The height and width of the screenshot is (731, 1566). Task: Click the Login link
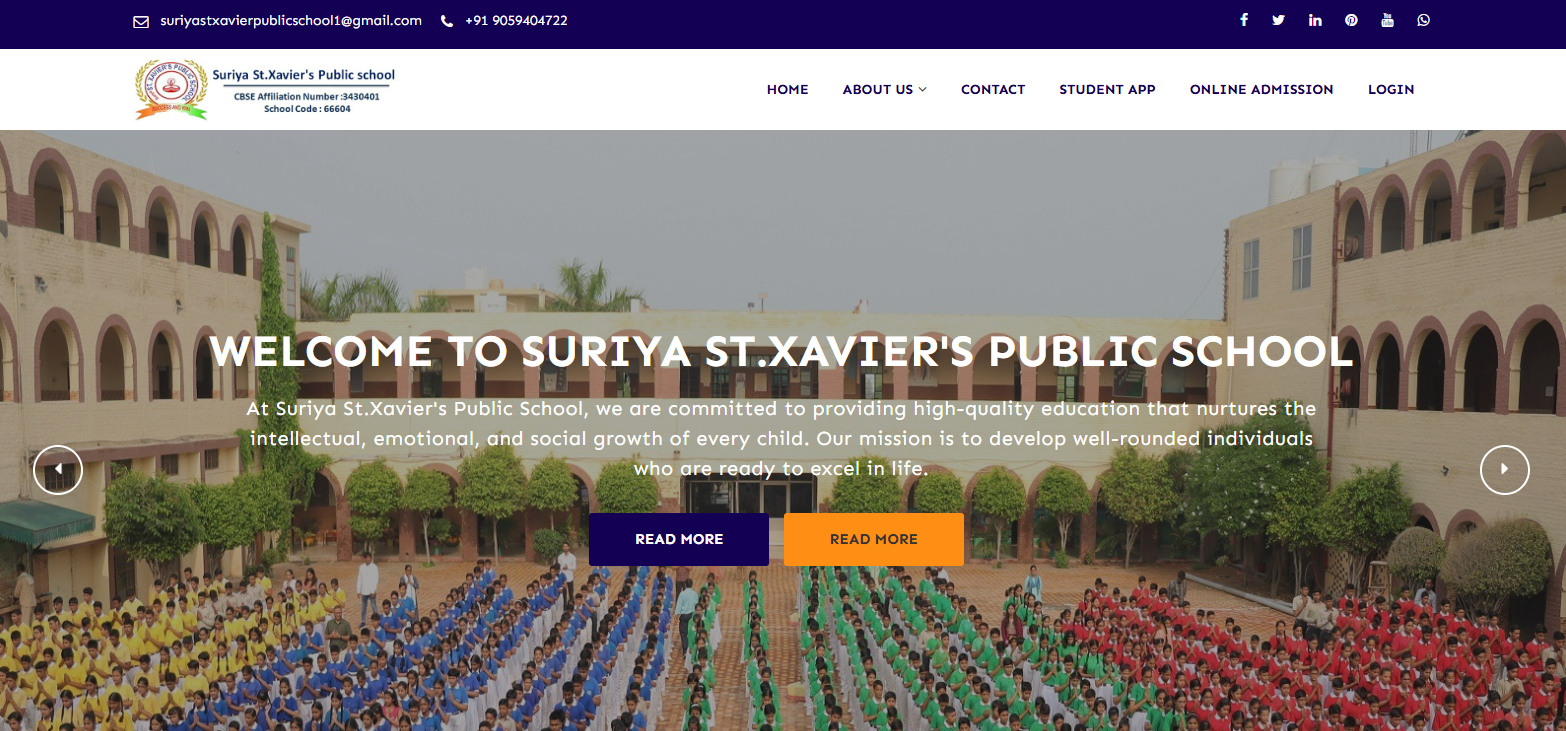click(x=1391, y=90)
